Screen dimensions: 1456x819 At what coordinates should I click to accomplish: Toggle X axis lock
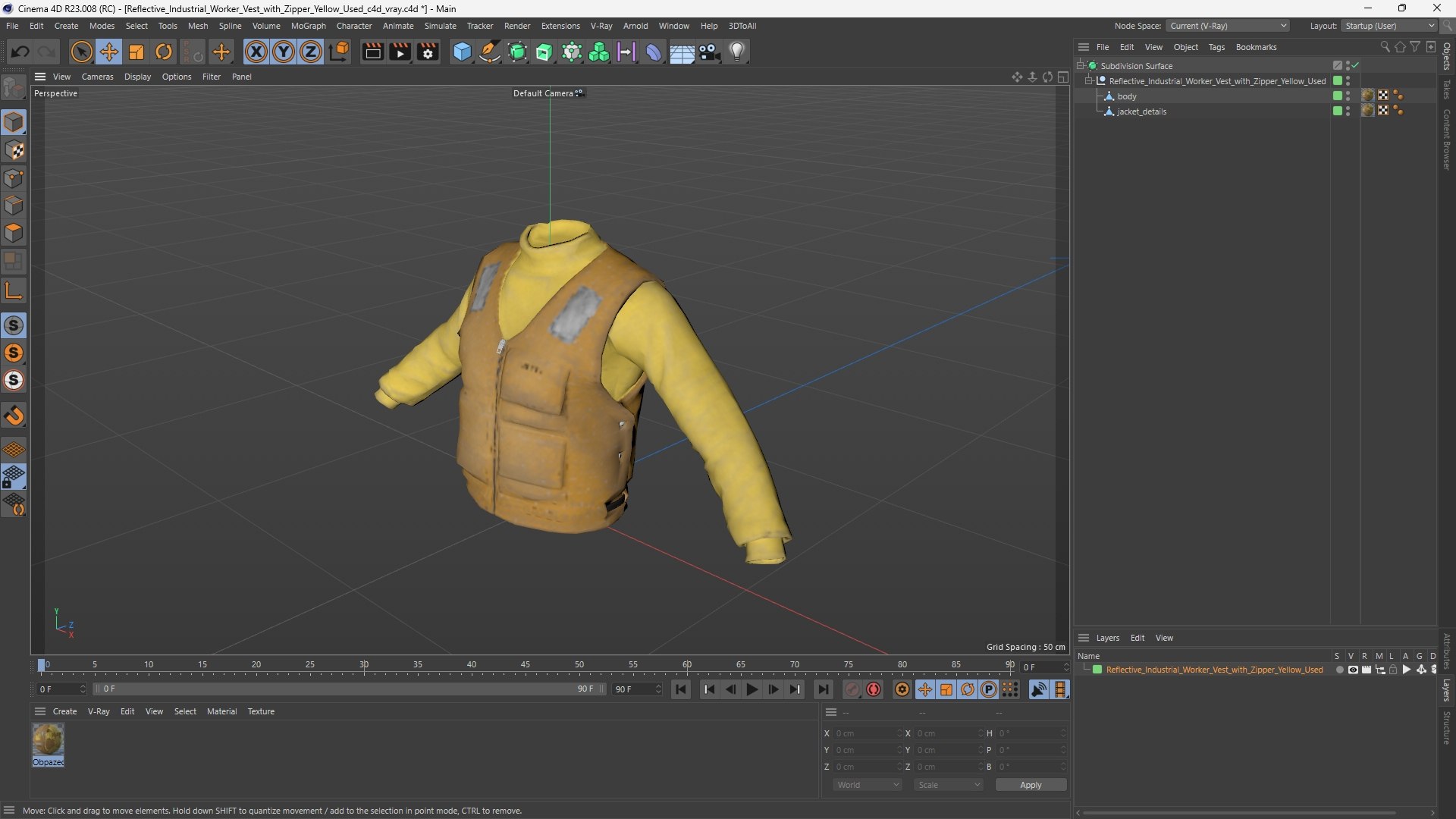click(x=256, y=52)
